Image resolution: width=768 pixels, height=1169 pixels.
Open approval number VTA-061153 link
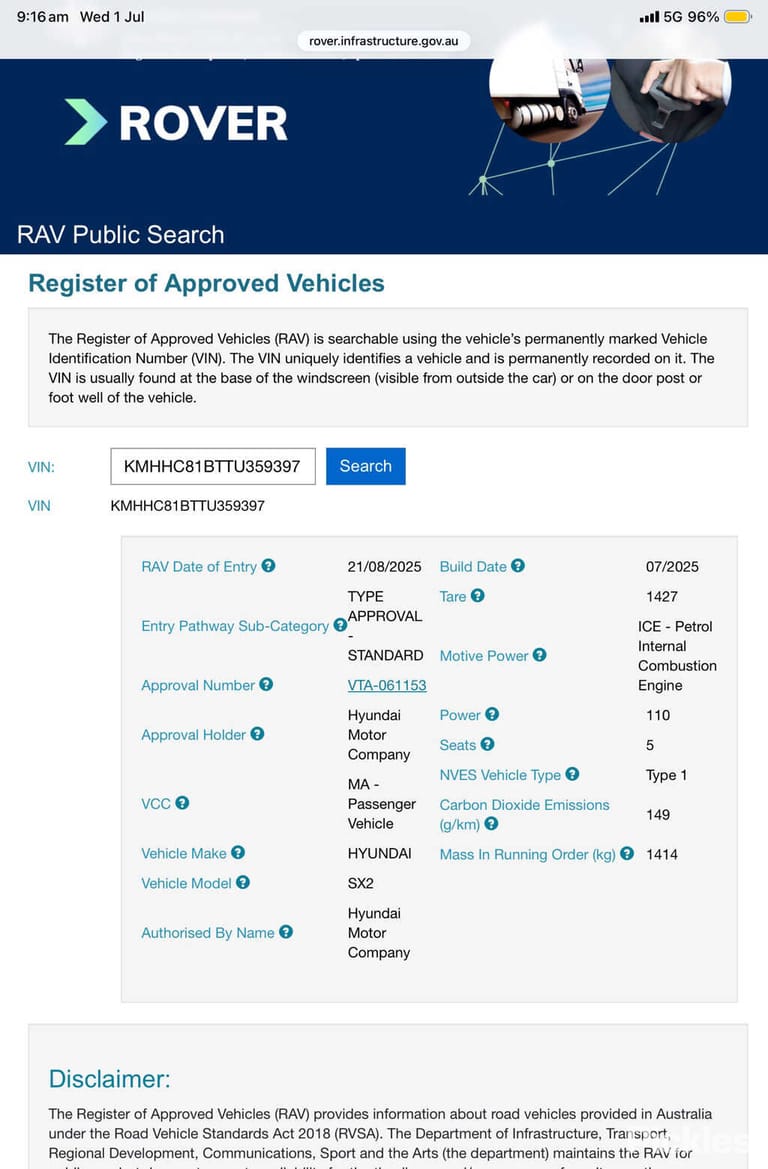coord(387,685)
